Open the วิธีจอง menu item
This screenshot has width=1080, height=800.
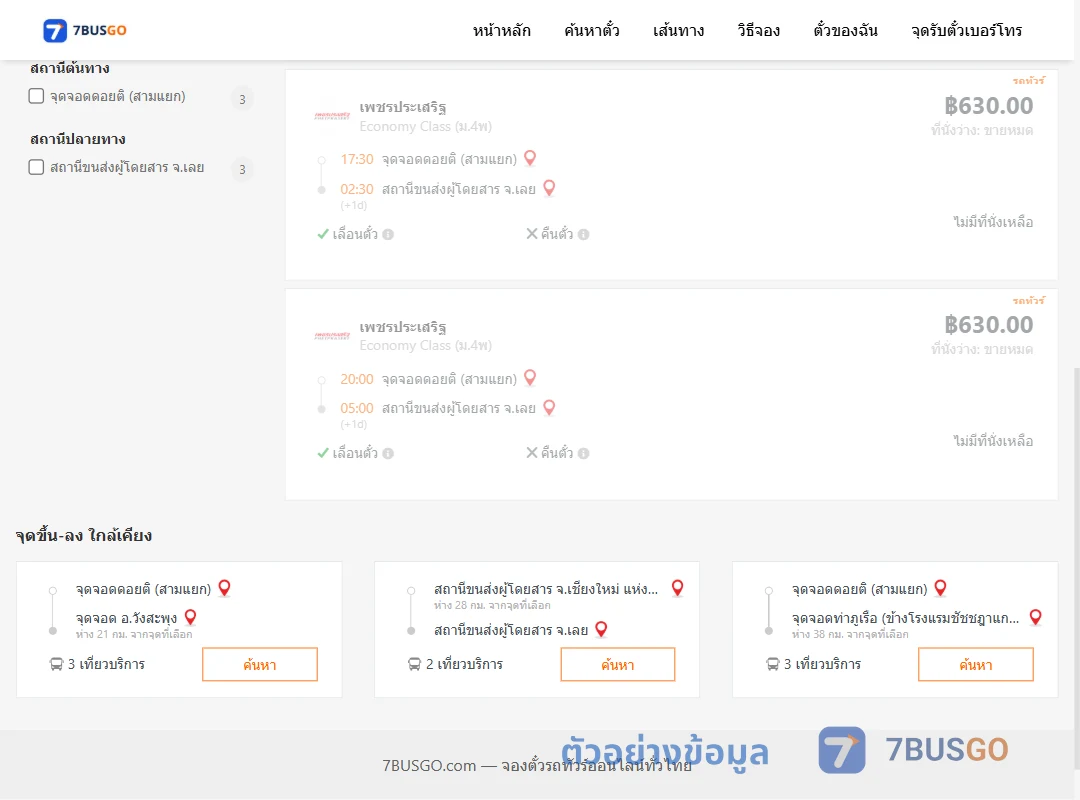point(758,30)
